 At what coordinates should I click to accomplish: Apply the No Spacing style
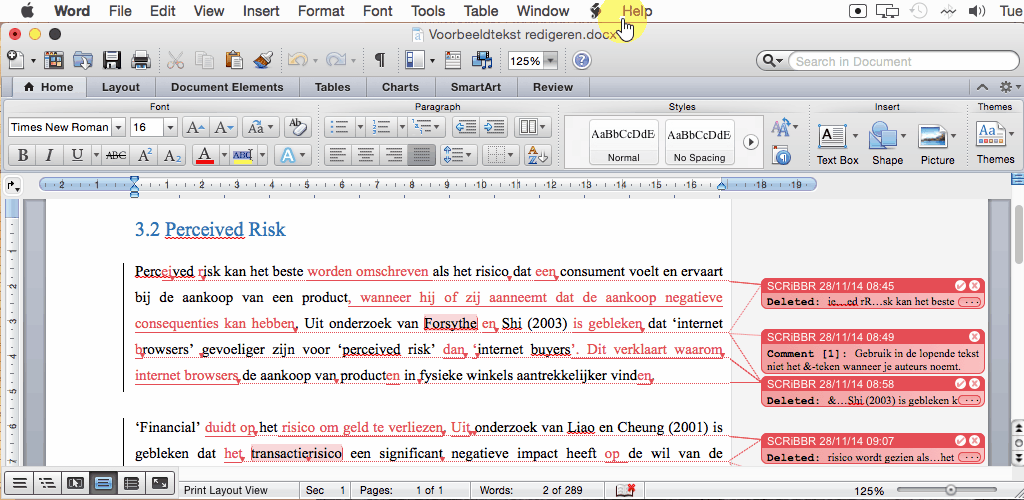(699, 141)
